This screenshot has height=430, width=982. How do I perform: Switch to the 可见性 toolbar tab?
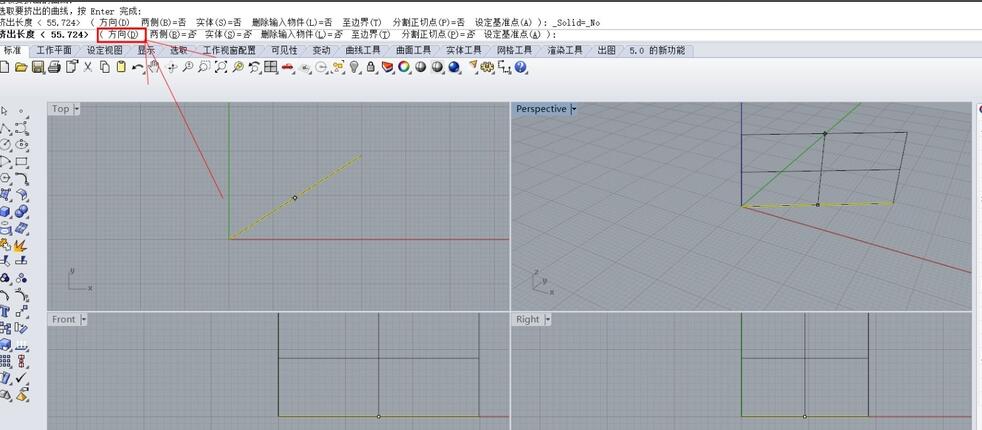(x=284, y=50)
